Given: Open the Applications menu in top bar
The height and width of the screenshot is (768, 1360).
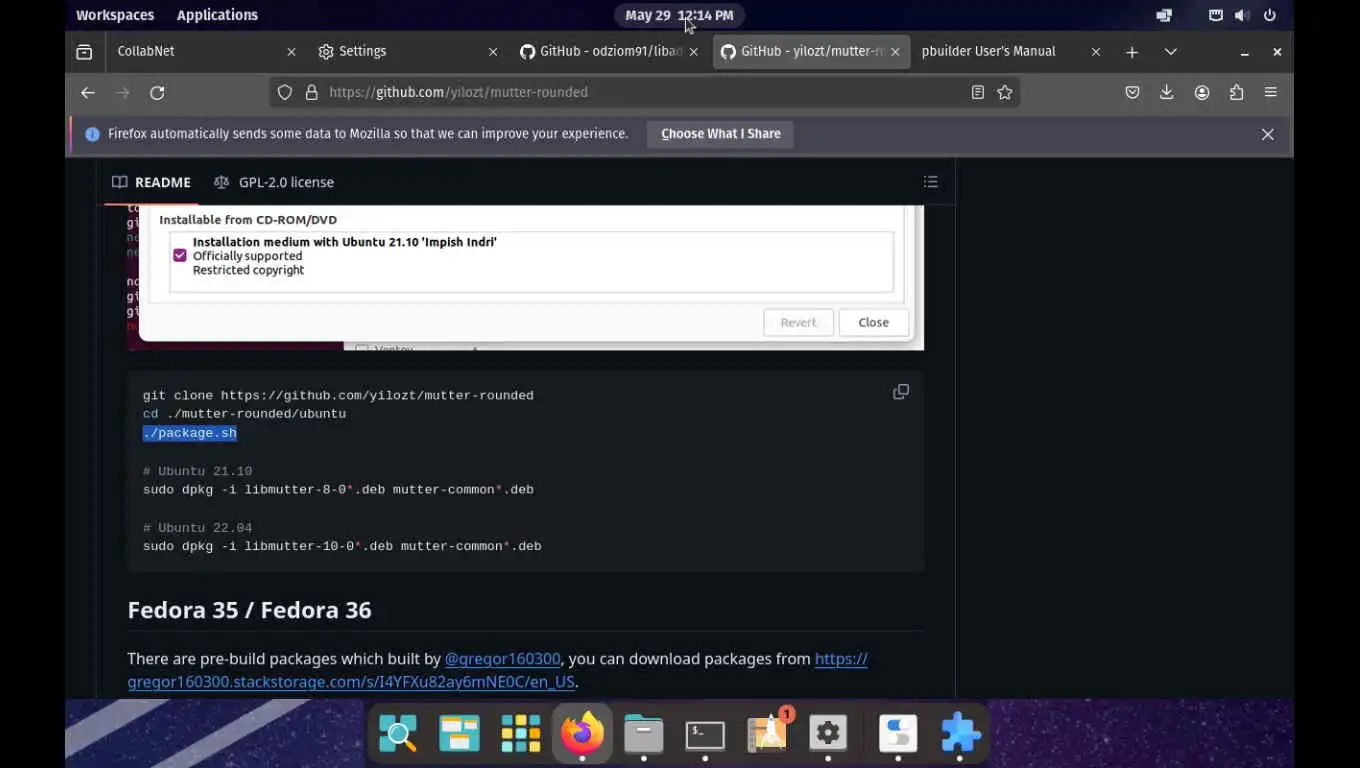Looking at the screenshot, I should 217,15.
